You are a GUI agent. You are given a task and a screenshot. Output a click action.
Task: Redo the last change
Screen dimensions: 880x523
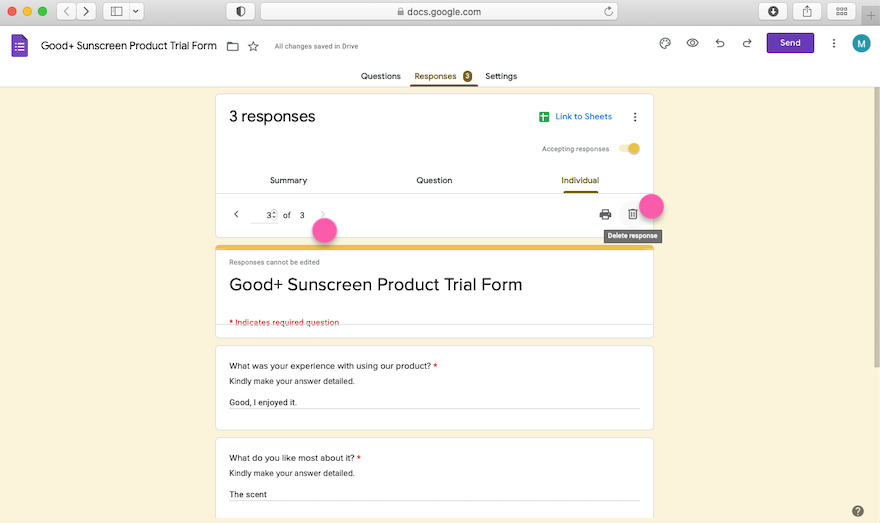[x=747, y=43]
